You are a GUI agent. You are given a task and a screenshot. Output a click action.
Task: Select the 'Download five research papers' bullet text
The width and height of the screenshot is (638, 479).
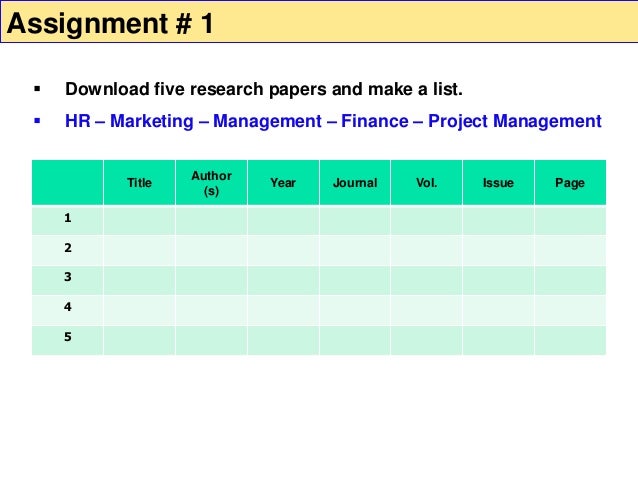[264, 89]
